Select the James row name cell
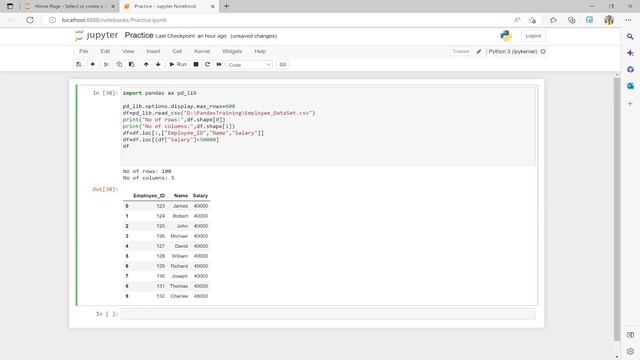Screen dimensions: 640x360 tap(180, 206)
